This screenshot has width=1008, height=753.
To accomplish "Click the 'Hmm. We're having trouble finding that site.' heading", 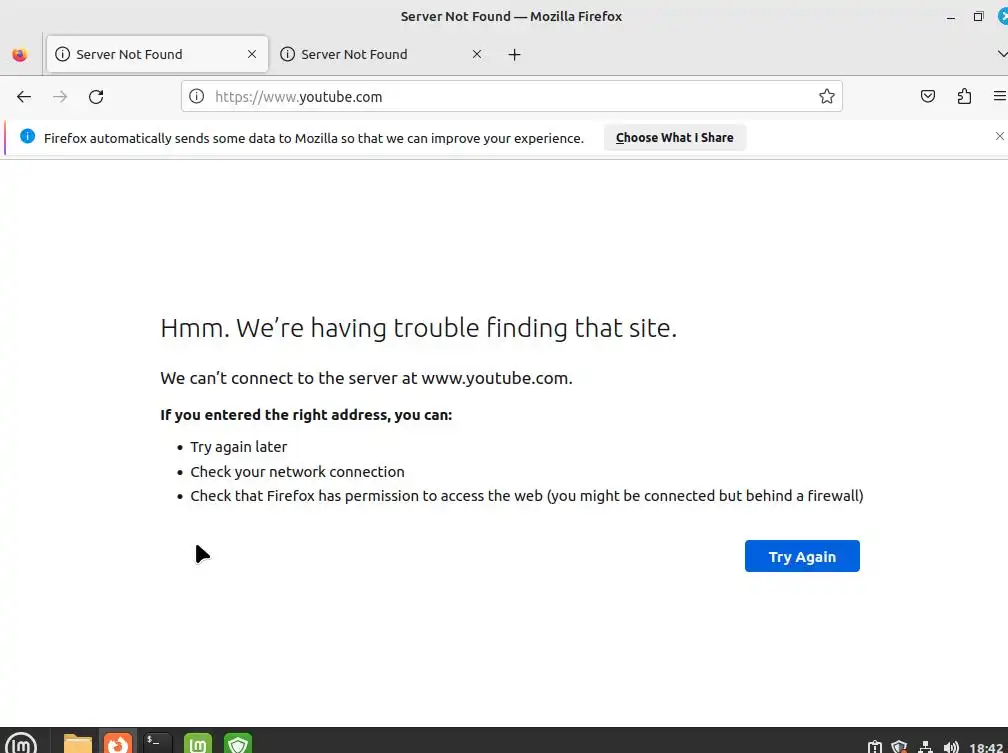I will [418, 328].
